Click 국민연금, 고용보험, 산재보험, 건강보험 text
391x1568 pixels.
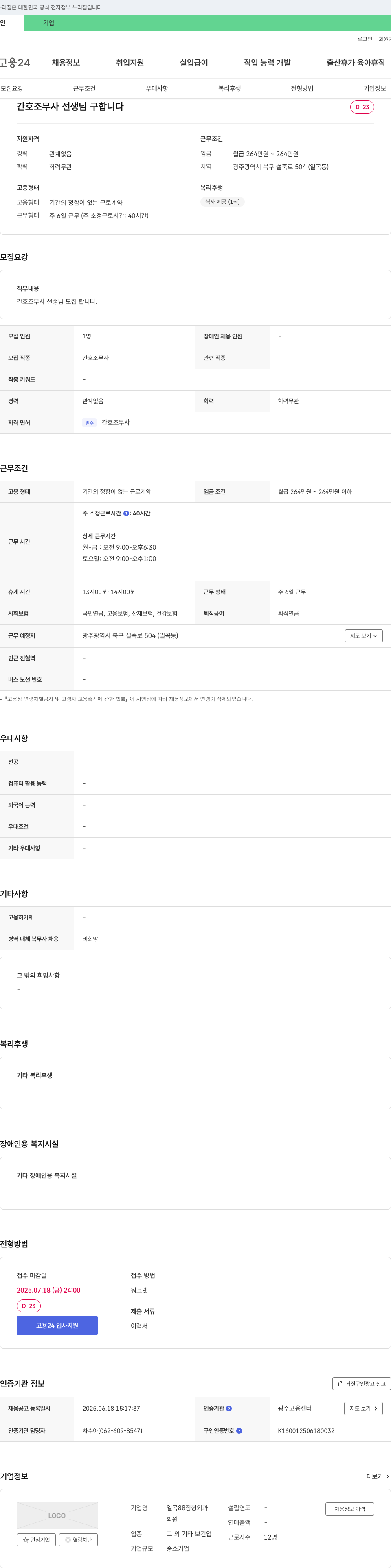click(x=130, y=614)
